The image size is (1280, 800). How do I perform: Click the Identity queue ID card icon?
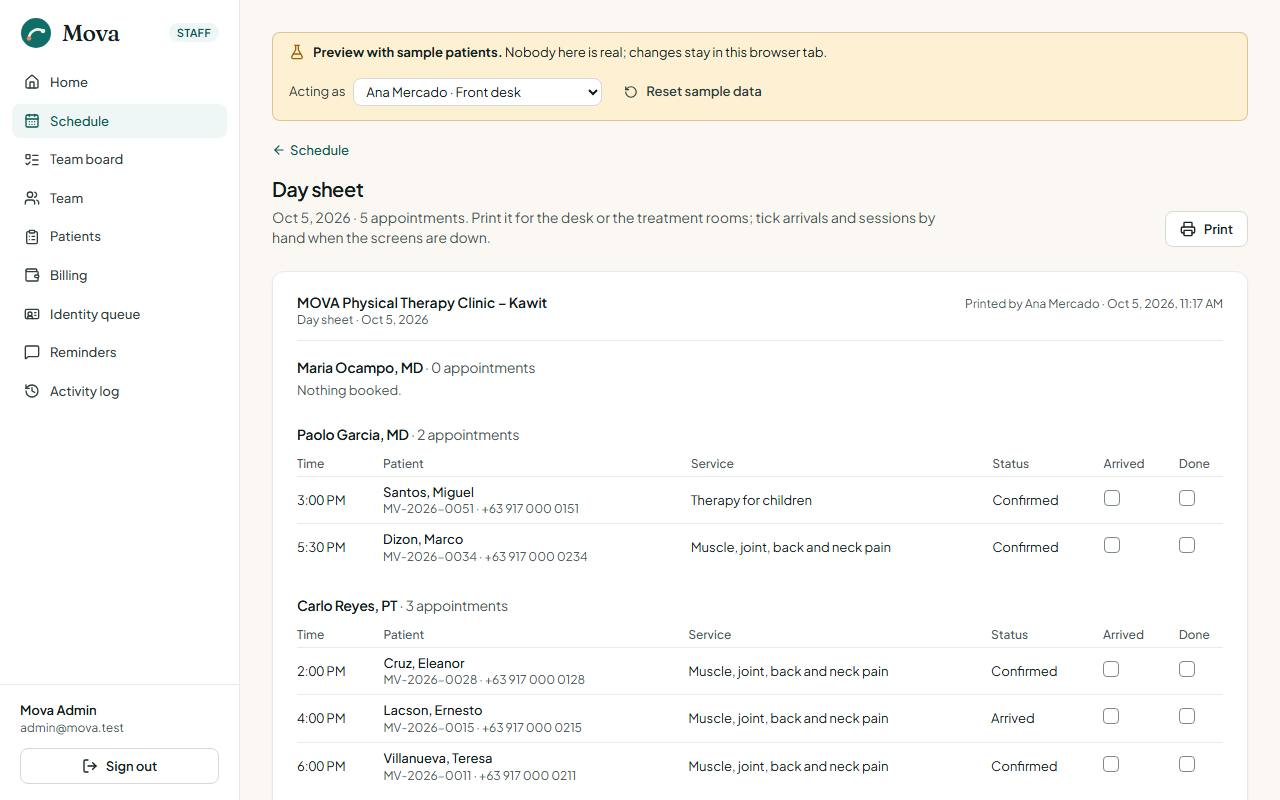click(x=32, y=314)
